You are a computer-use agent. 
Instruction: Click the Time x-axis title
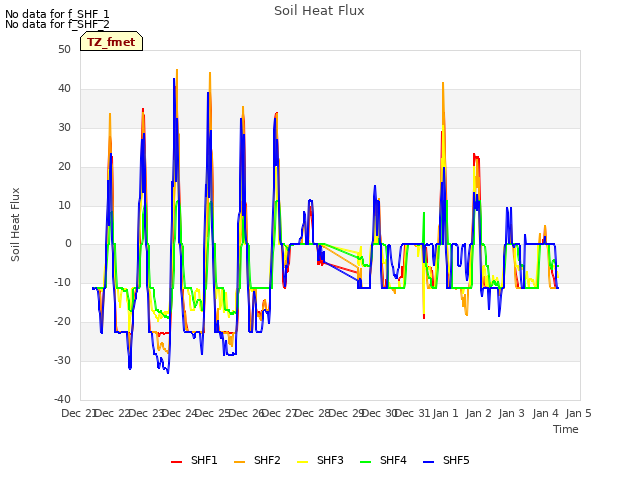566,429
